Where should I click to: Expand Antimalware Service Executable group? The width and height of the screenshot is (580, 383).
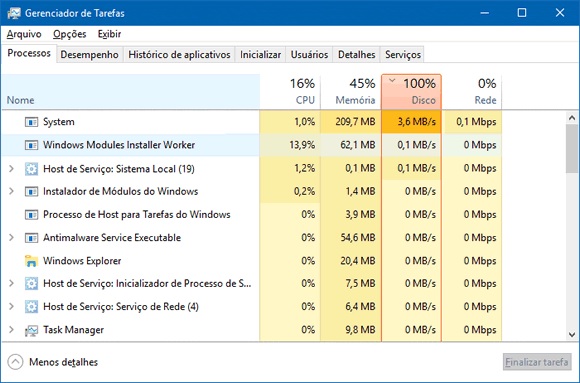(11, 238)
